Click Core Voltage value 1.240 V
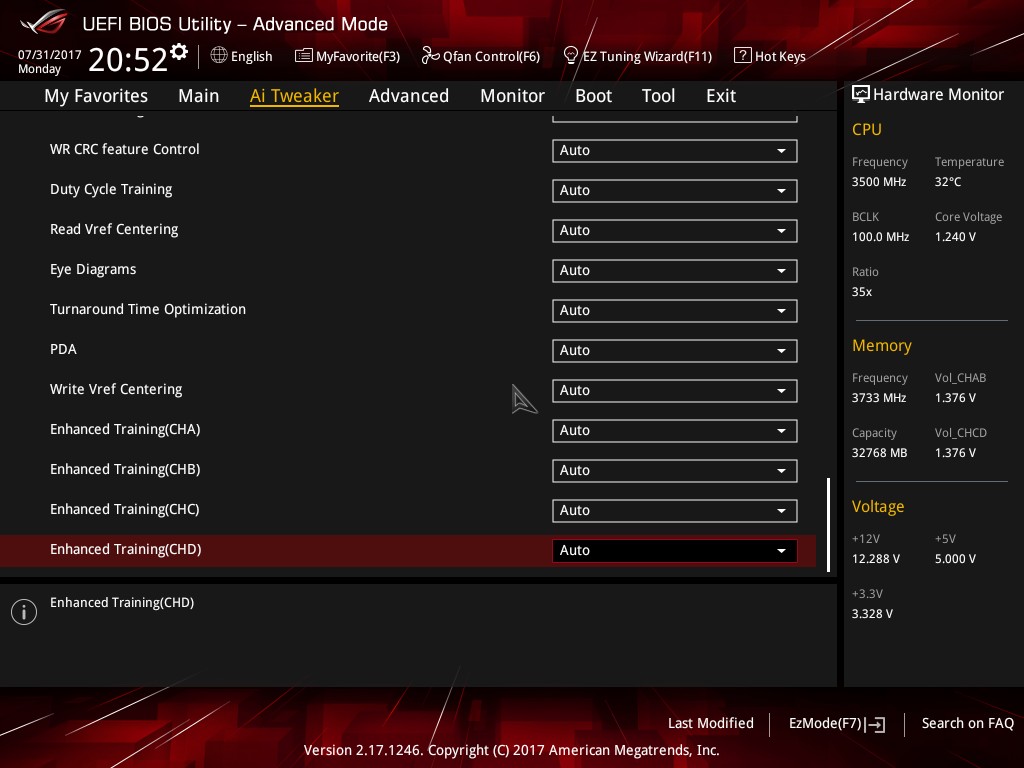1024x768 pixels. tap(955, 237)
